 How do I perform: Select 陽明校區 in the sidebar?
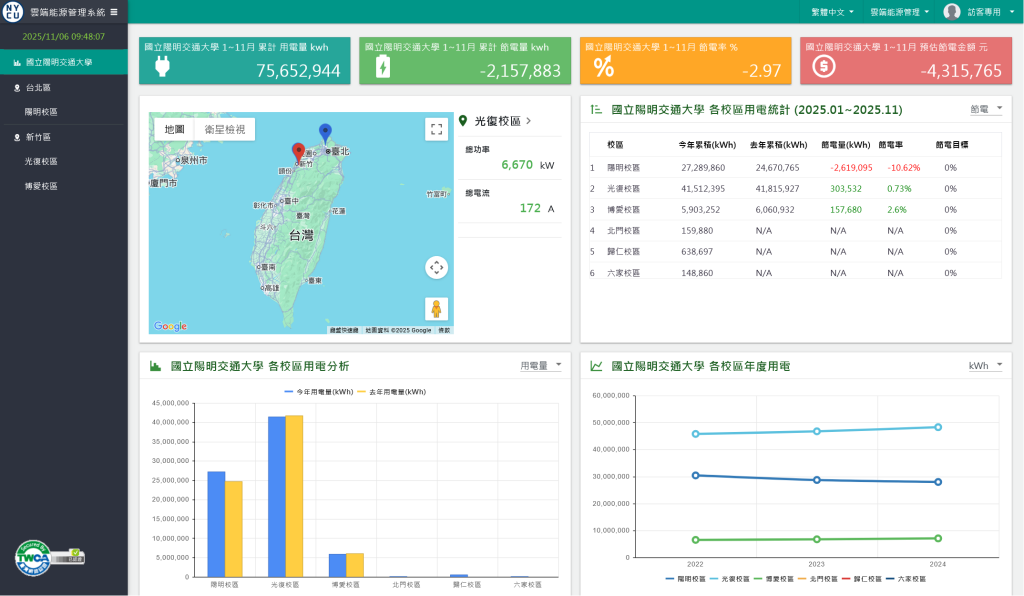[41, 112]
